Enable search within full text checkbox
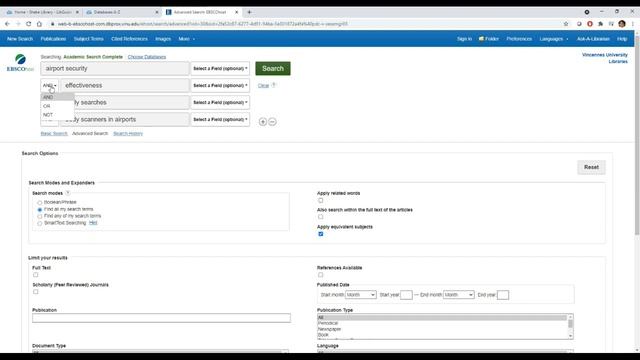The height and width of the screenshot is (360, 640). [x=320, y=217]
